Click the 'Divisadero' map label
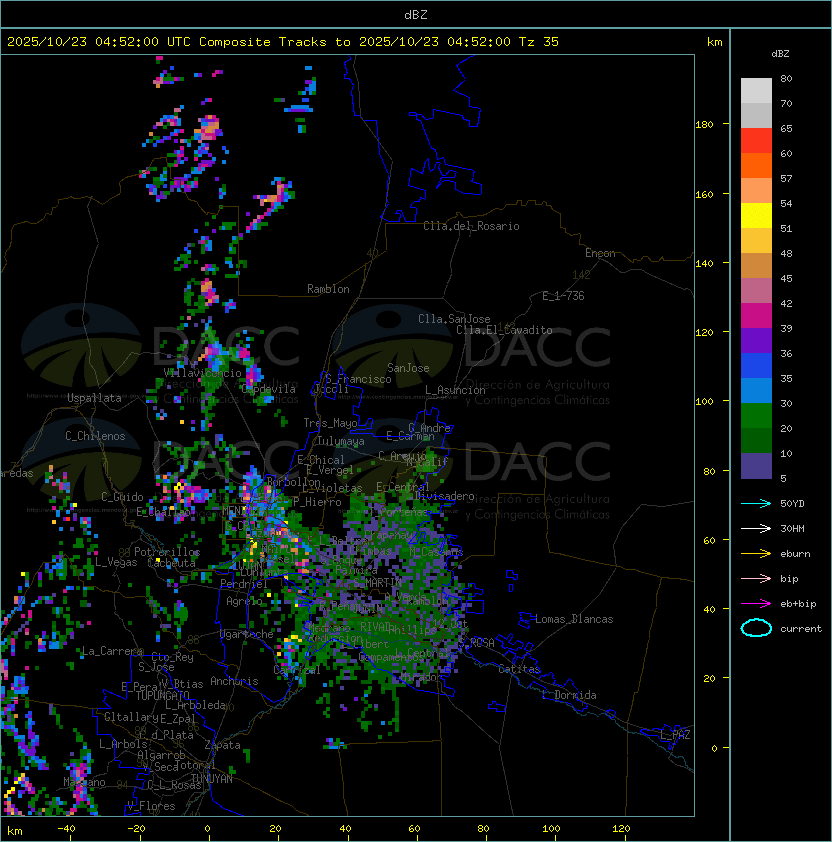 coord(444,496)
